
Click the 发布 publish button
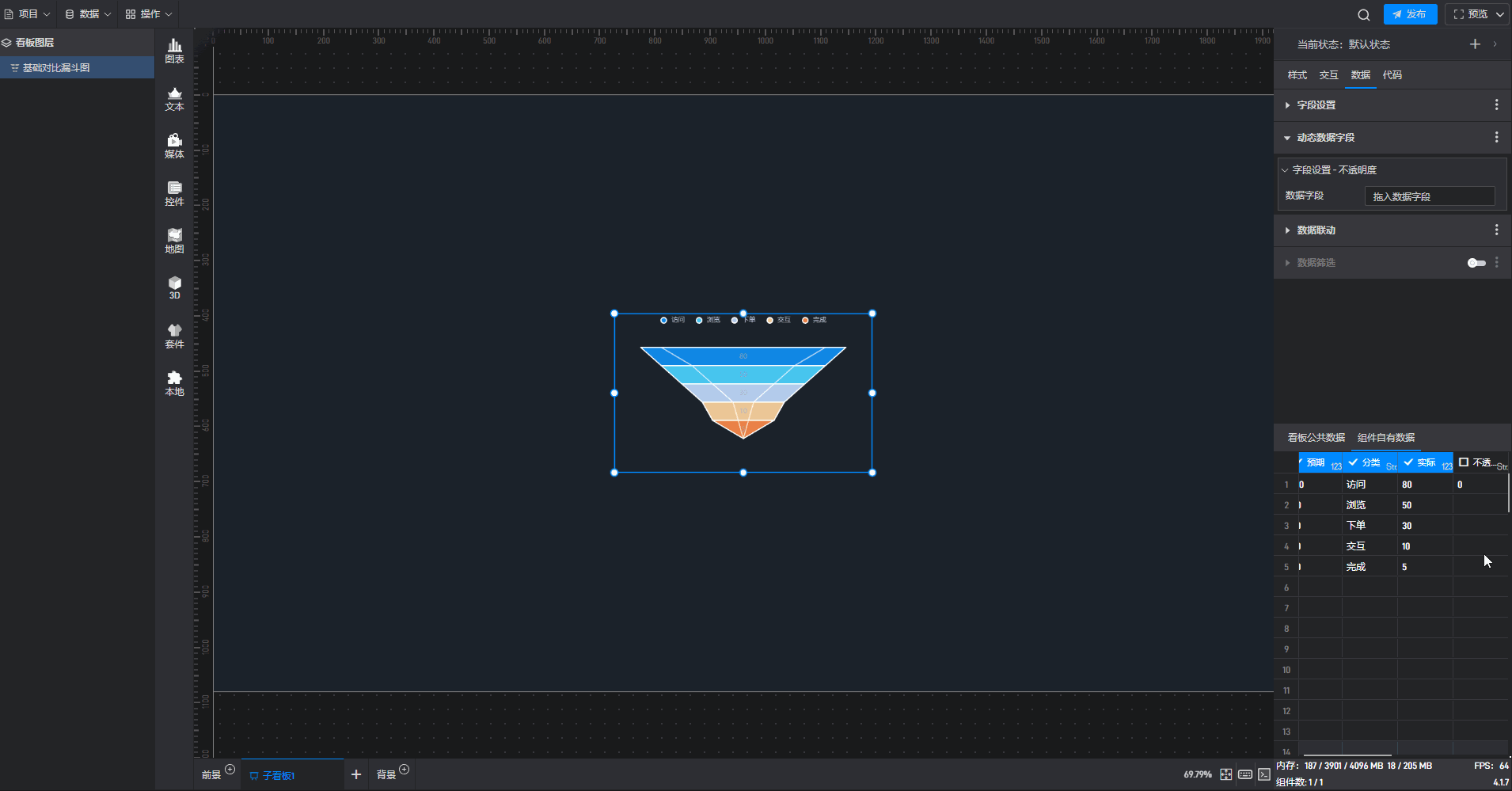[x=1410, y=14]
